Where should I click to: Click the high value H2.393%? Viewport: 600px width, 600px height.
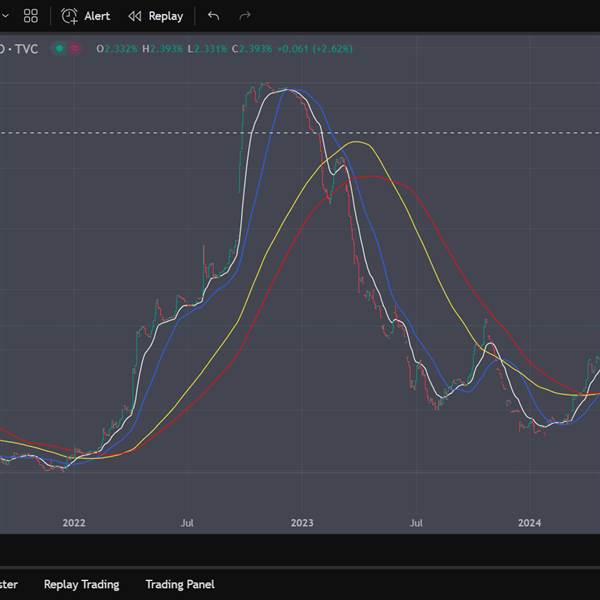(x=162, y=49)
